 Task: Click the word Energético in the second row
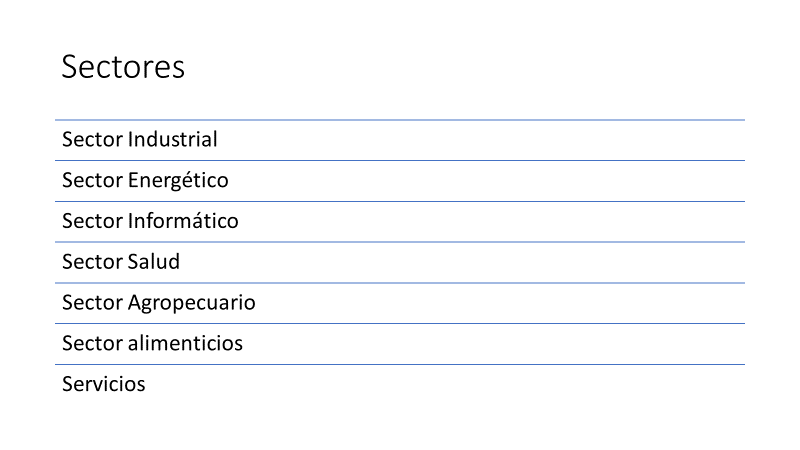[x=179, y=181]
